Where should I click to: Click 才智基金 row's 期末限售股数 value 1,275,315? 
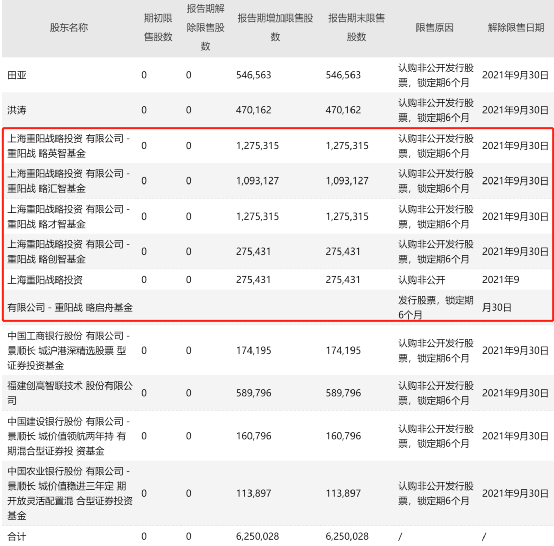[x=347, y=216]
